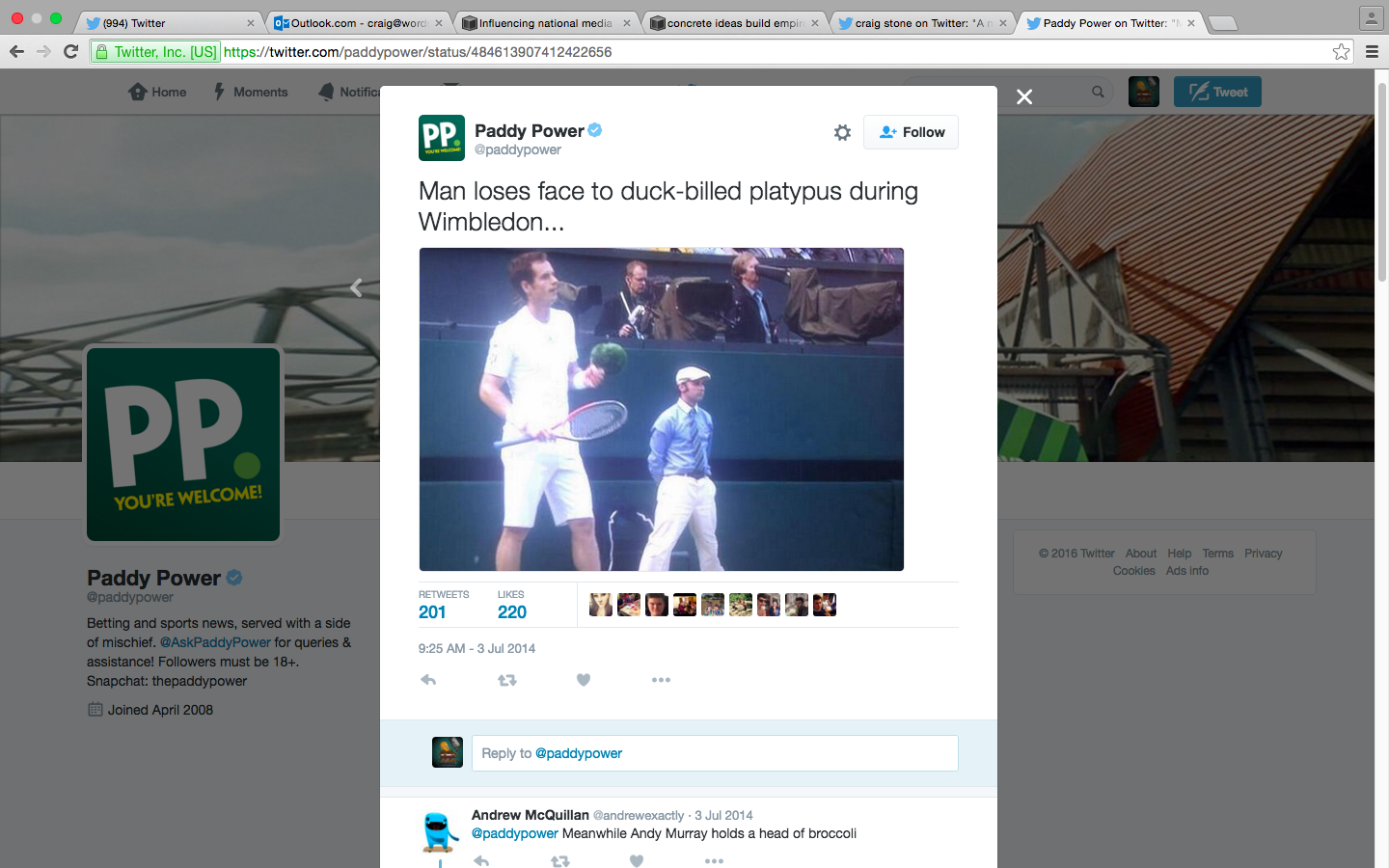Image resolution: width=1389 pixels, height=868 pixels.
Task: Open Moments in Twitter navigation
Action: [251, 92]
